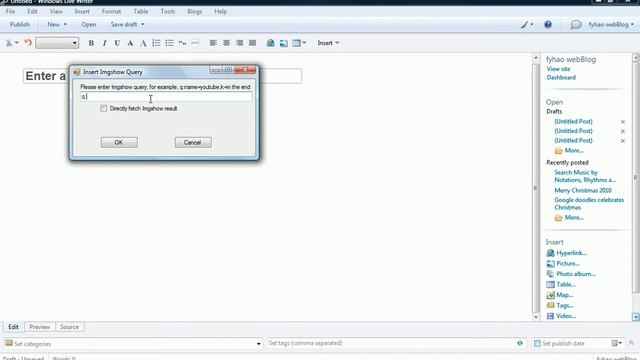
Task: Click the undo arrow icon
Action: click(x=28, y=42)
